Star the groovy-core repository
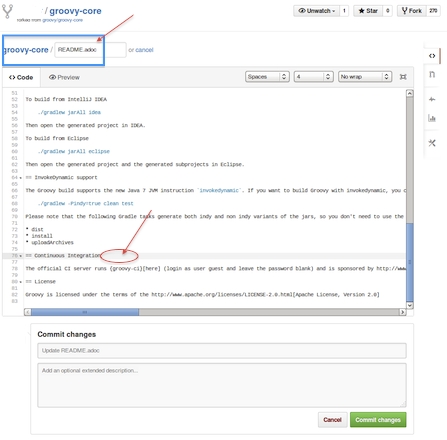 [368, 11]
